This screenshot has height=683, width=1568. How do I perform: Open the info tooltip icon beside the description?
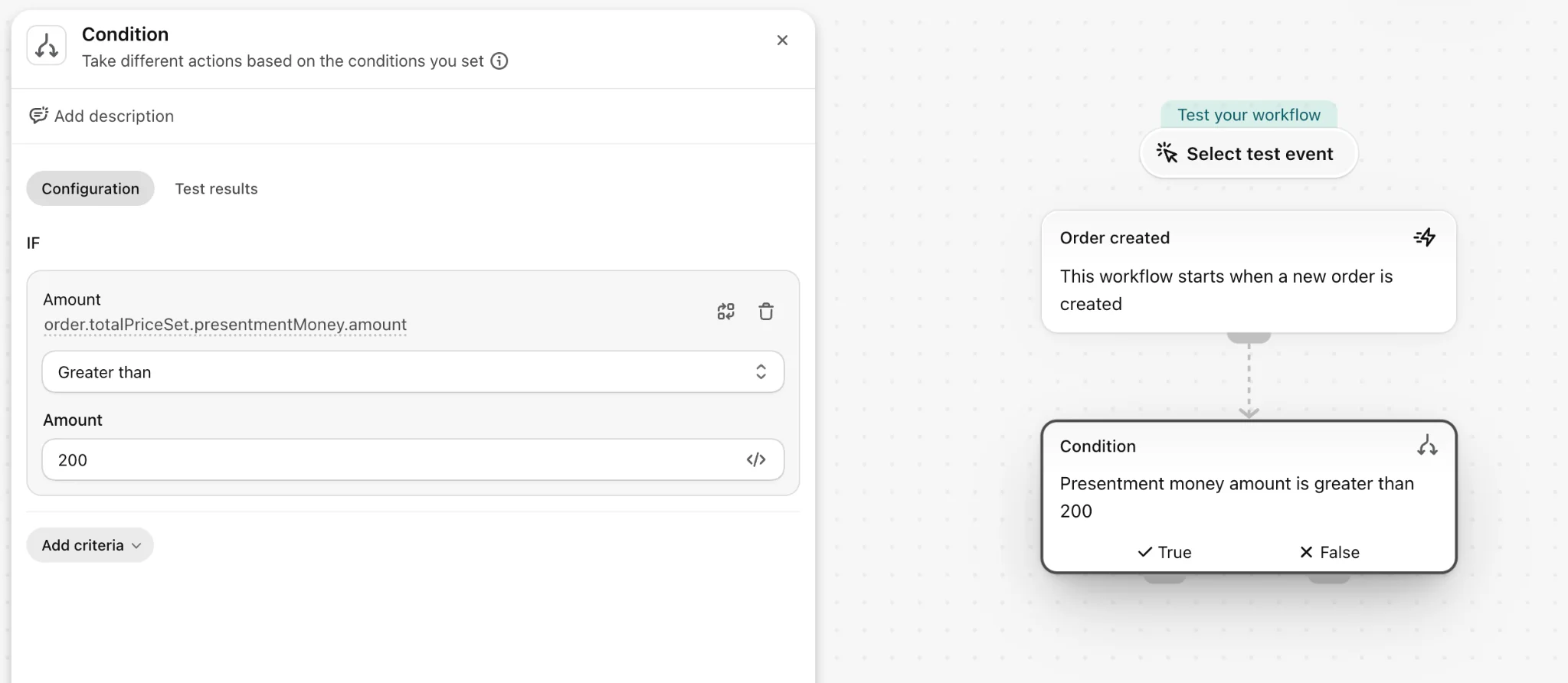tap(499, 61)
